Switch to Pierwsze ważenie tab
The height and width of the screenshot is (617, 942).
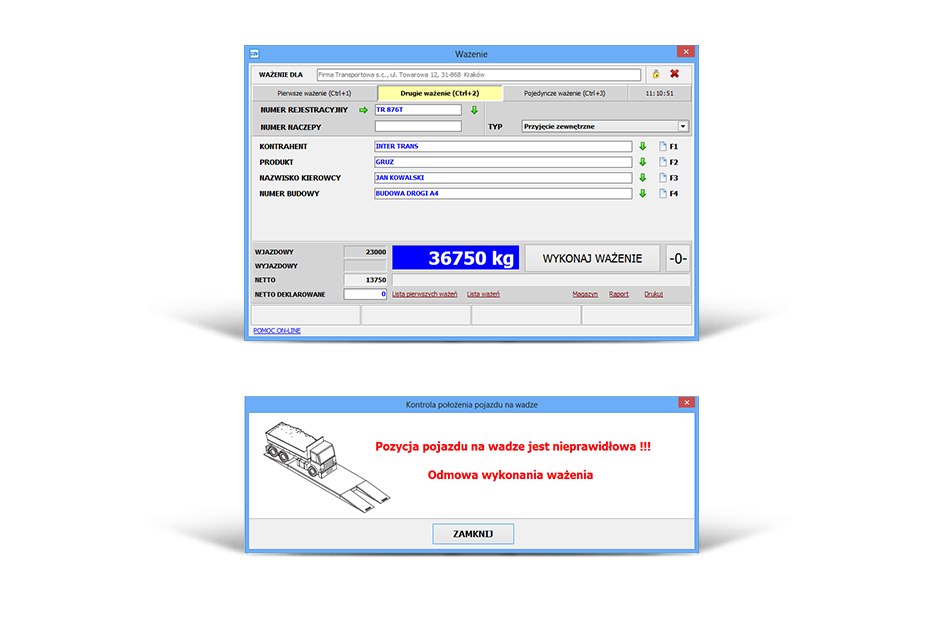pos(313,93)
